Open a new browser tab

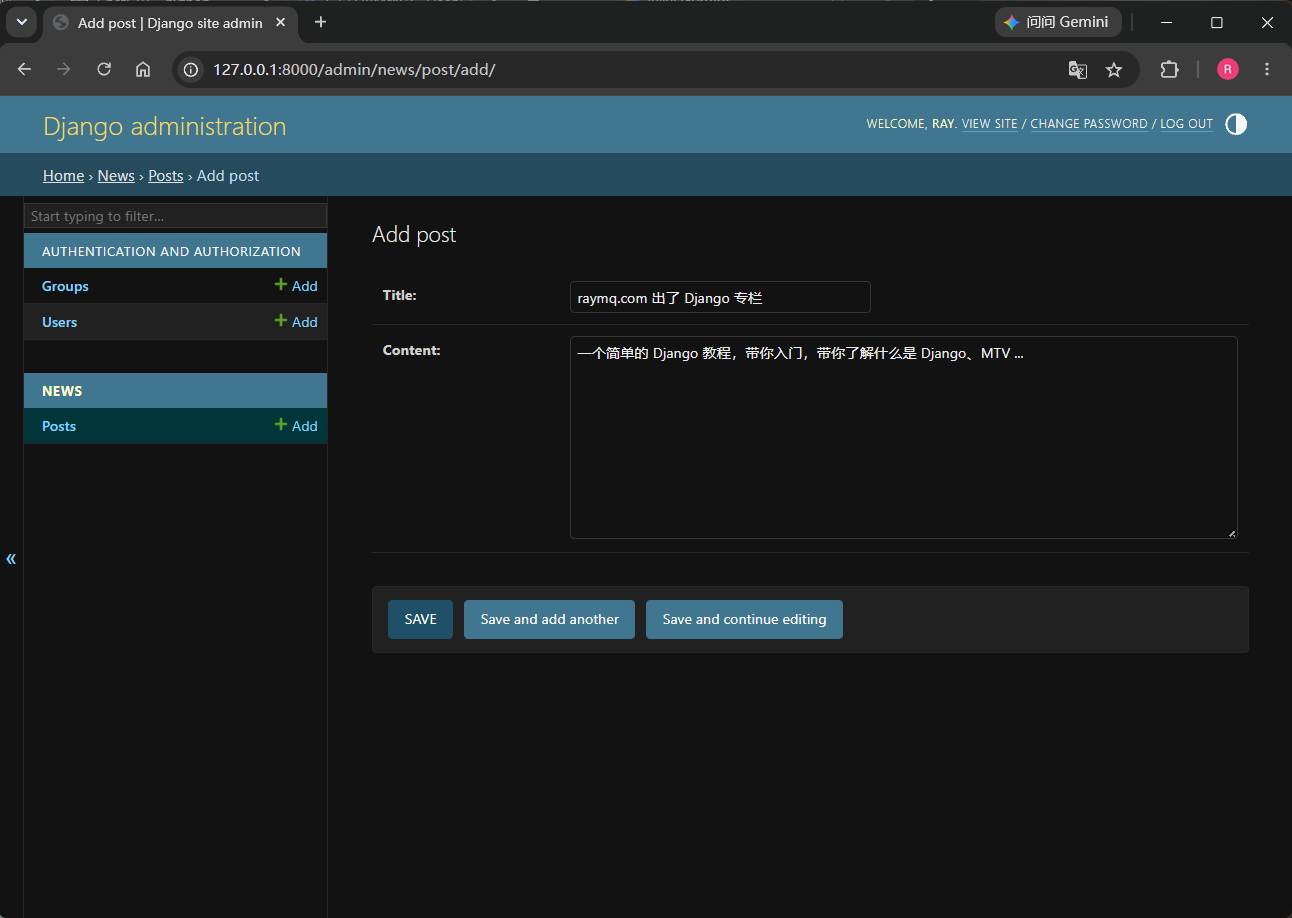320,22
